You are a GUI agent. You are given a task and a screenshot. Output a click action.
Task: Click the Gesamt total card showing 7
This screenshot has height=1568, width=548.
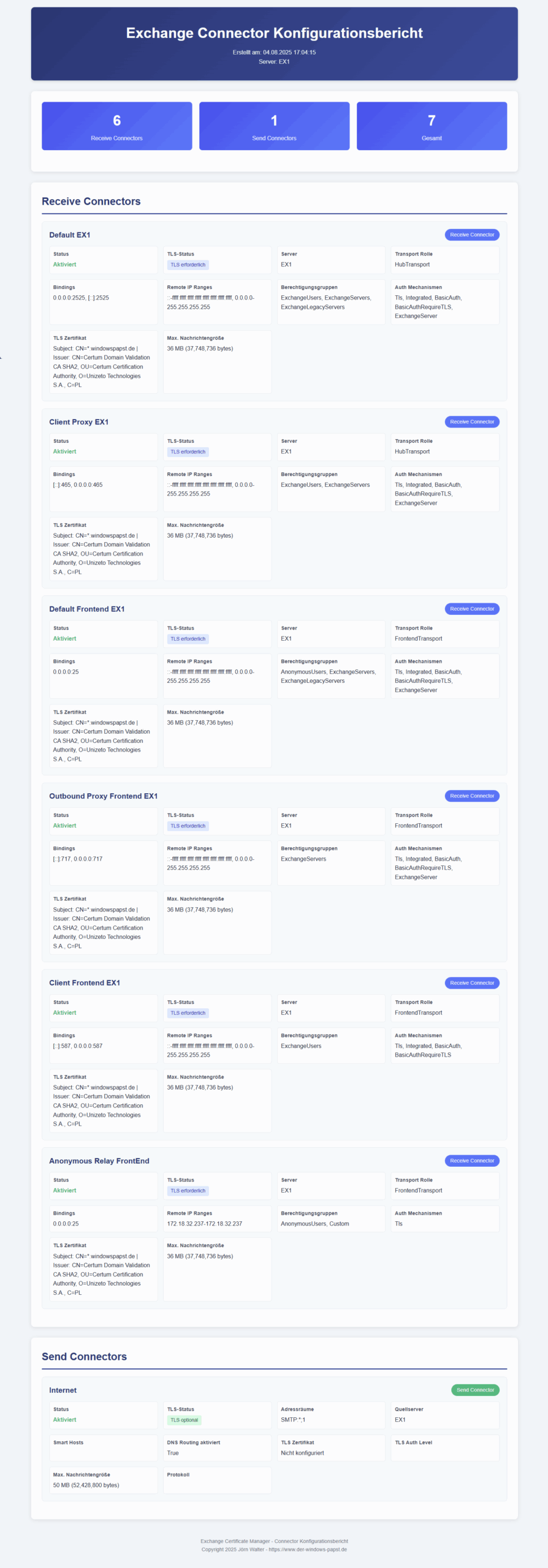click(432, 126)
